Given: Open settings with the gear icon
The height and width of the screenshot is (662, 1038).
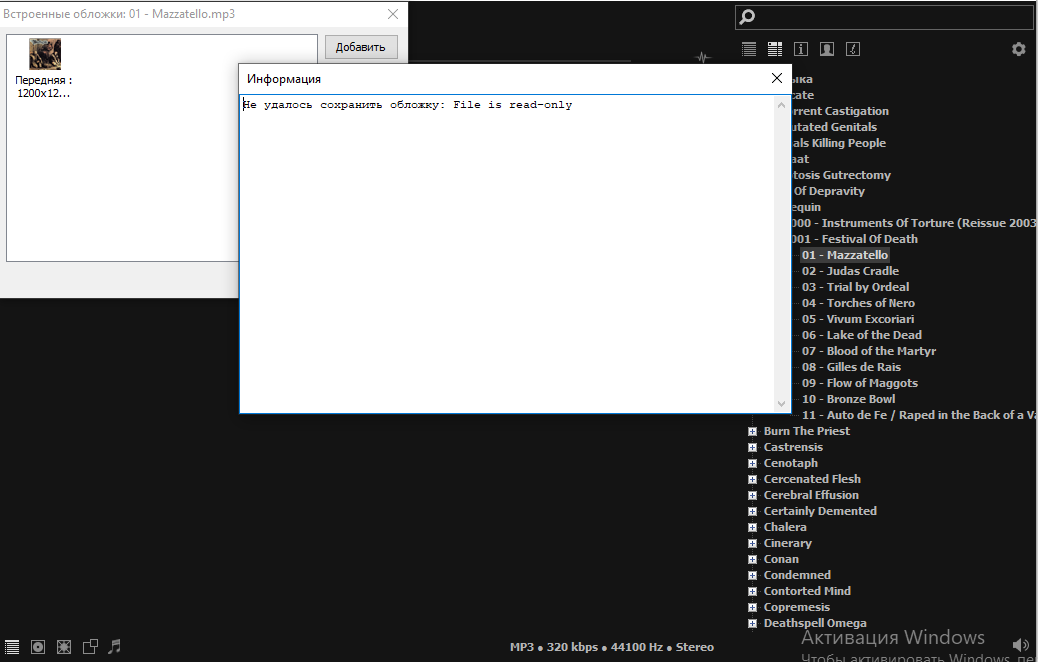Looking at the screenshot, I should point(1018,49).
